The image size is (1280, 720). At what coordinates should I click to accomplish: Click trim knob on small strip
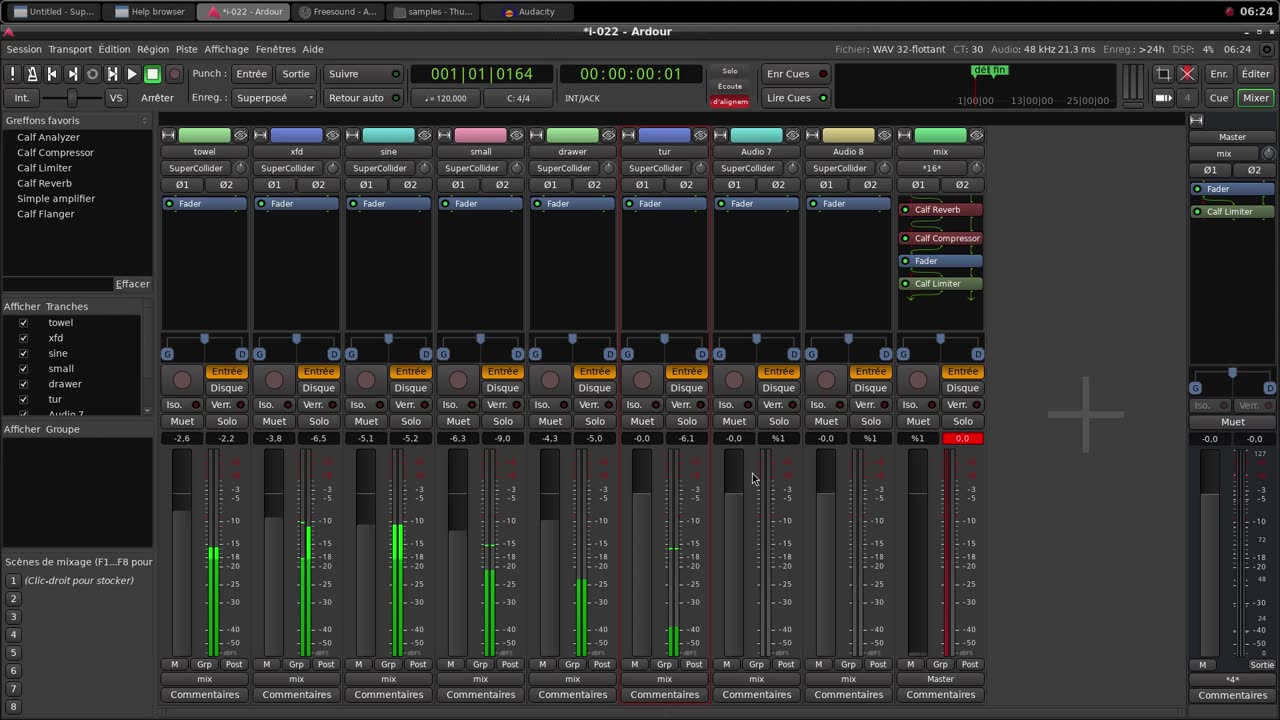(517, 168)
